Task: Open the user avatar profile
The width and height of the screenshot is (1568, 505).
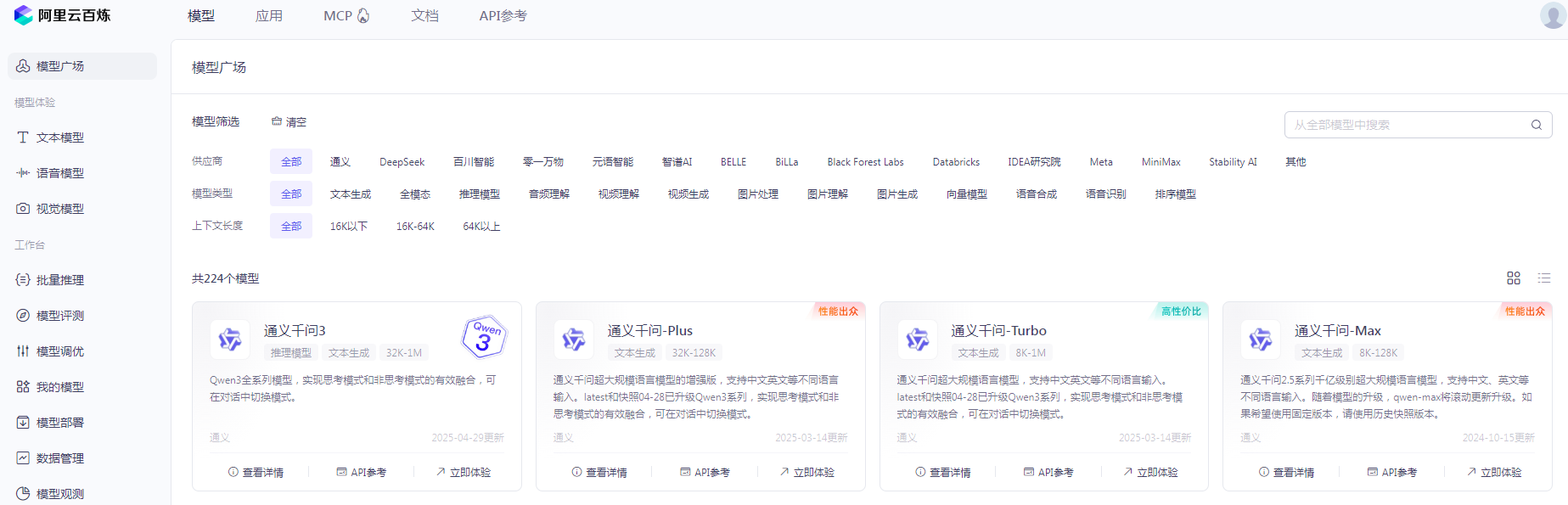Action: click(1552, 15)
